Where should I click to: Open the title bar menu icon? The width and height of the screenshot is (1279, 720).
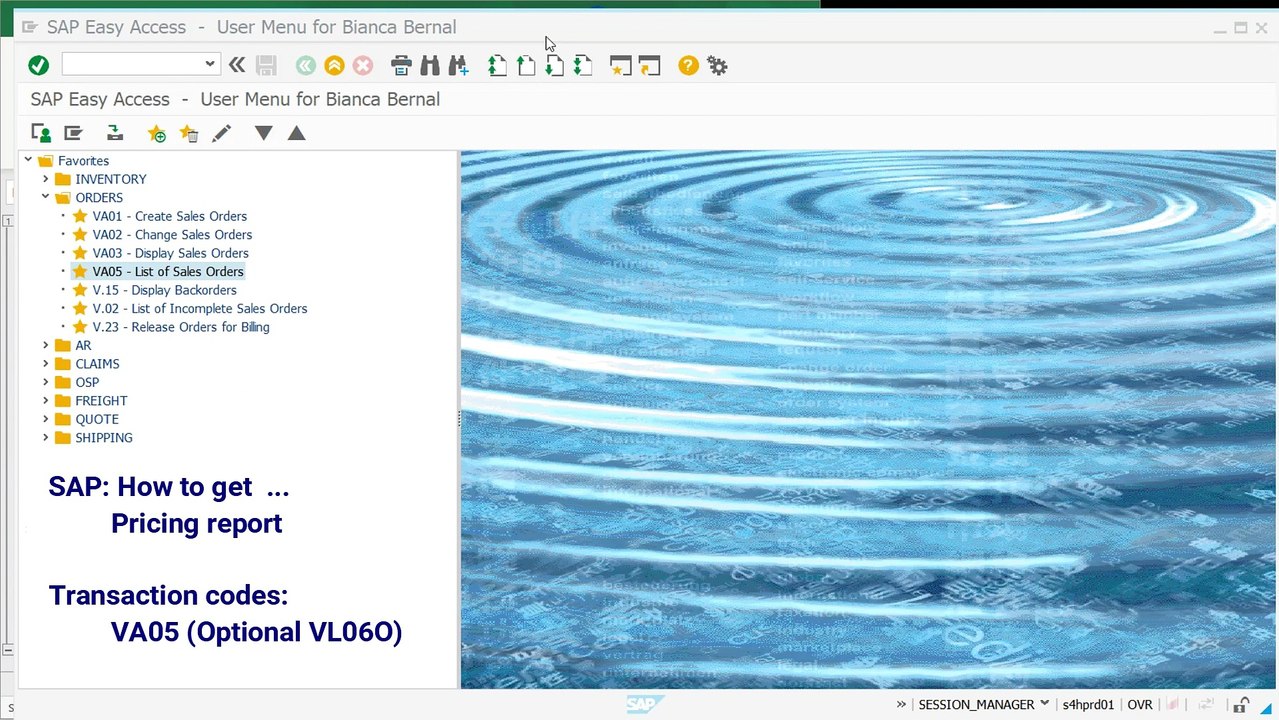29,27
